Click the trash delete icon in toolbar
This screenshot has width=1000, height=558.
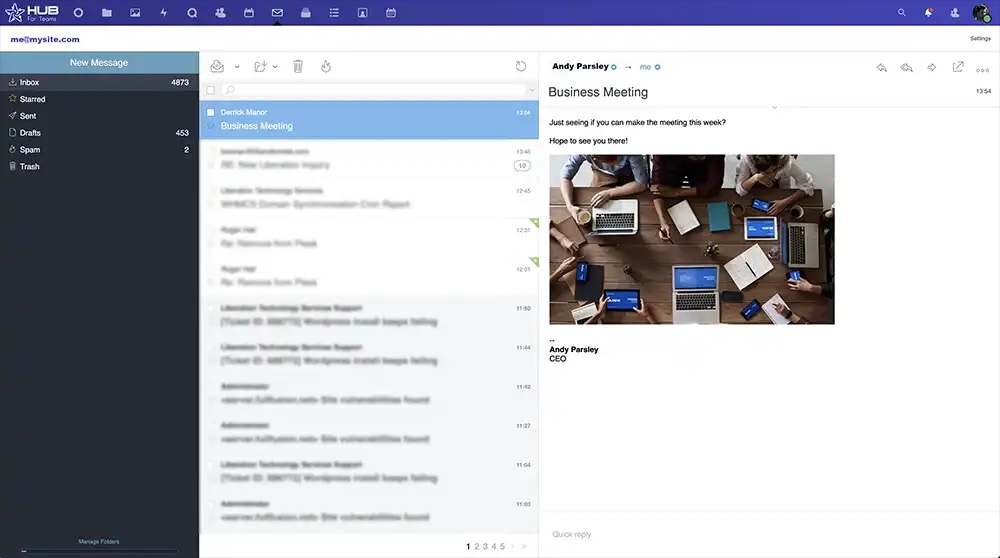(x=298, y=67)
